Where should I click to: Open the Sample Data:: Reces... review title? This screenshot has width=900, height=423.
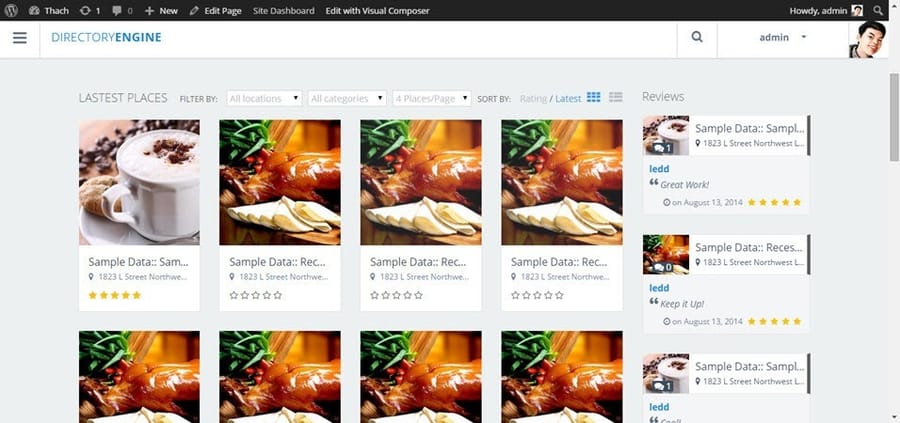click(x=749, y=247)
